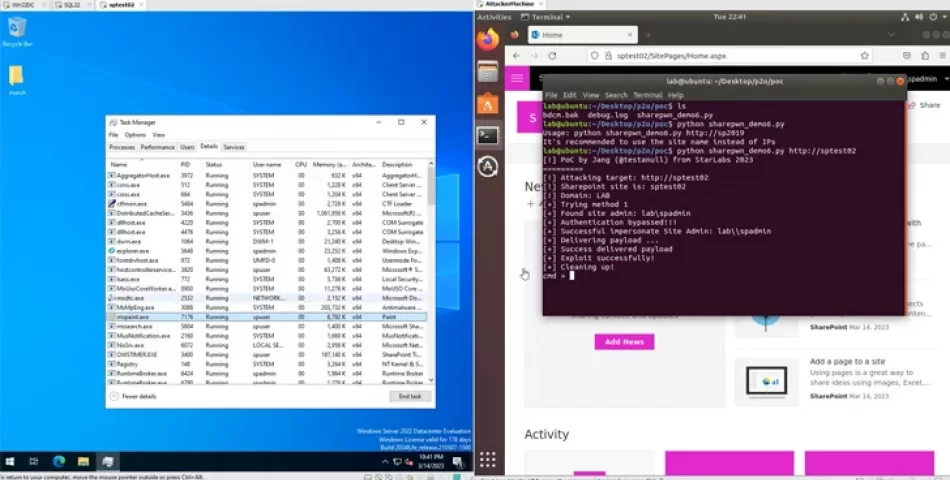Open Task View on Windows taskbar

(x=34, y=462)
